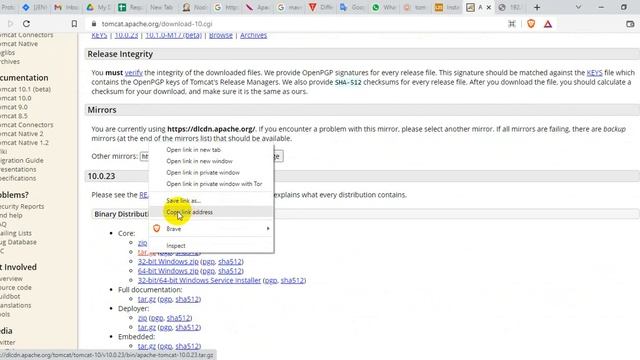Screen dimensions: 640x360
Task: Open the verify link in Release Integrity
Action: pyautogui.click(x=133, y=73)
